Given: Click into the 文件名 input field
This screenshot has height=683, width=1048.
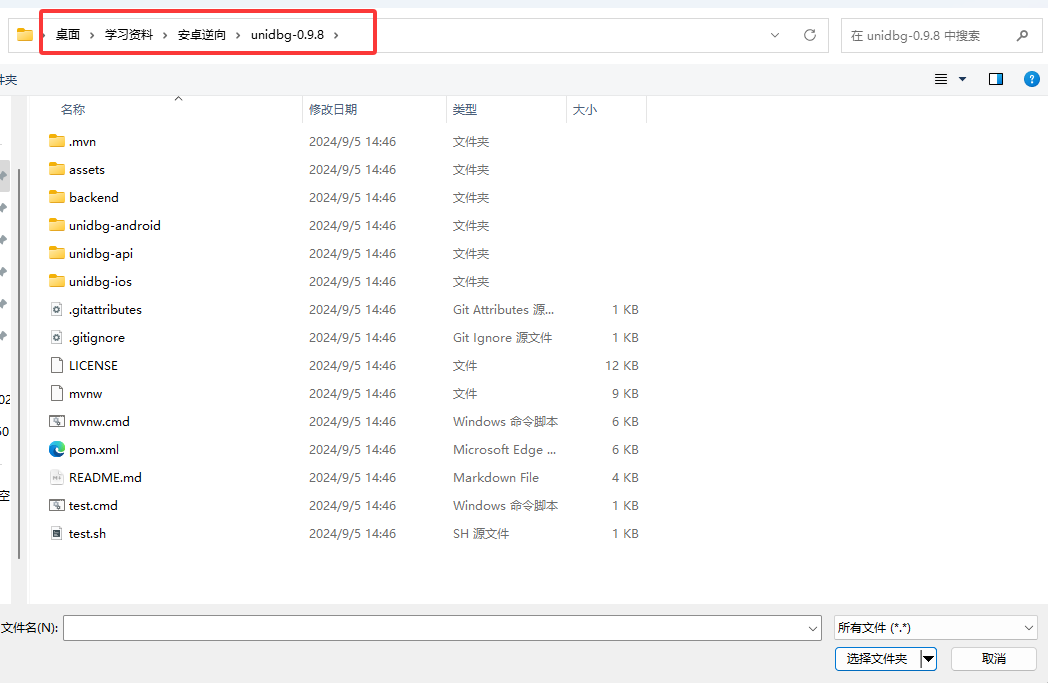Looking at the screenshot, I should [x=434, y=628].
